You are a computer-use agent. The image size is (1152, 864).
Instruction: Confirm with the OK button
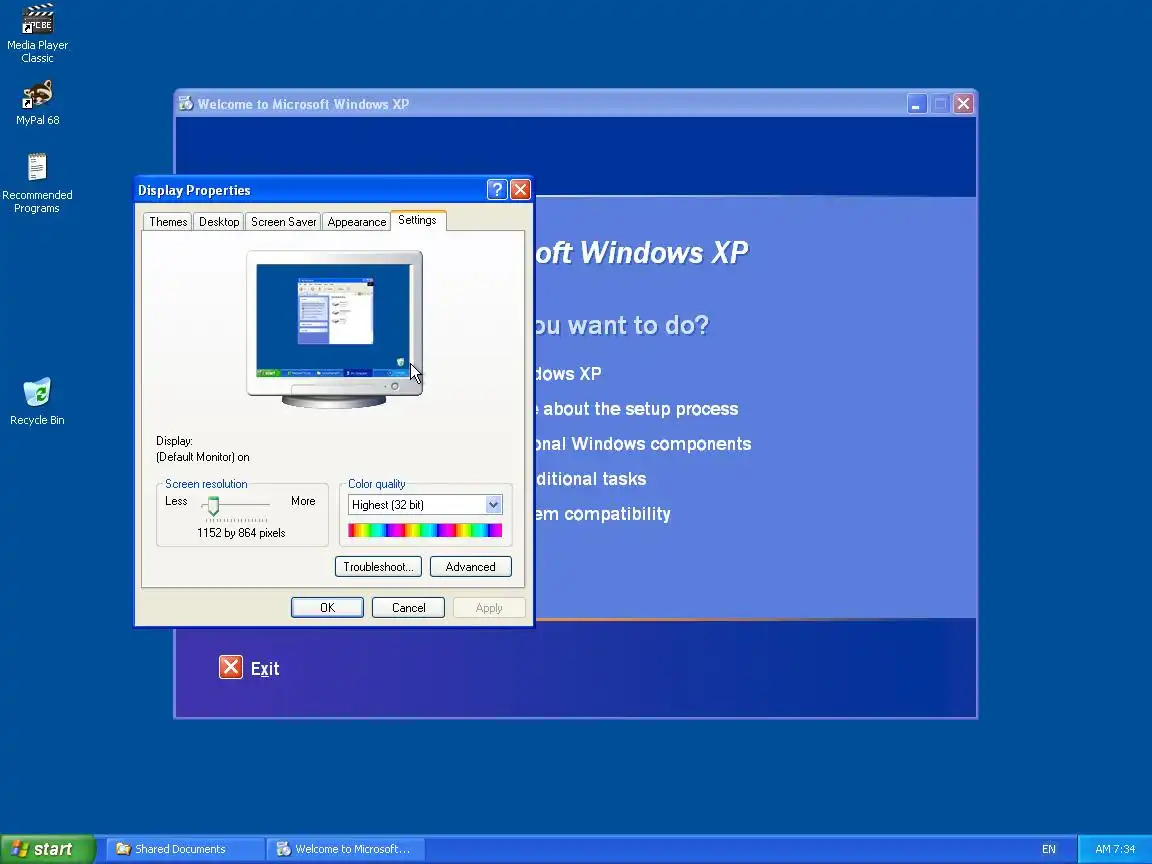click(327, 608)
